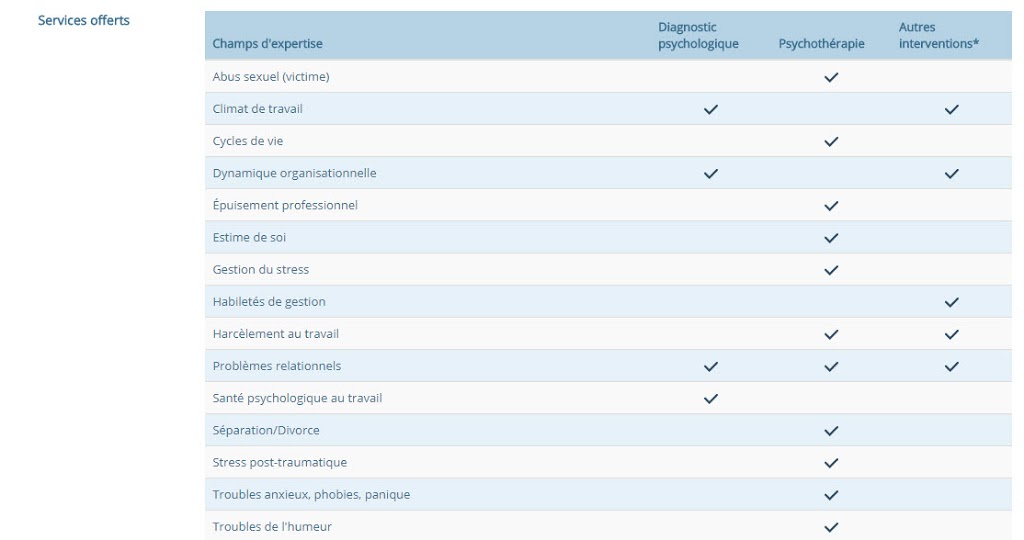This screenshot has width=1024, height=540.
Task: Click the Diagnostic psychologique column header
Action: 698,35
